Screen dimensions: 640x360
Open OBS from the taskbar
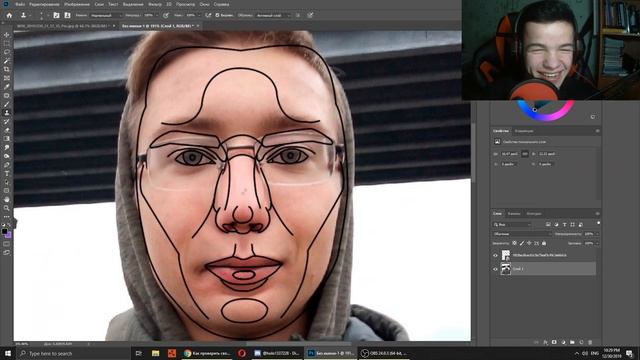pyautogui.click(x=384, y=353)
